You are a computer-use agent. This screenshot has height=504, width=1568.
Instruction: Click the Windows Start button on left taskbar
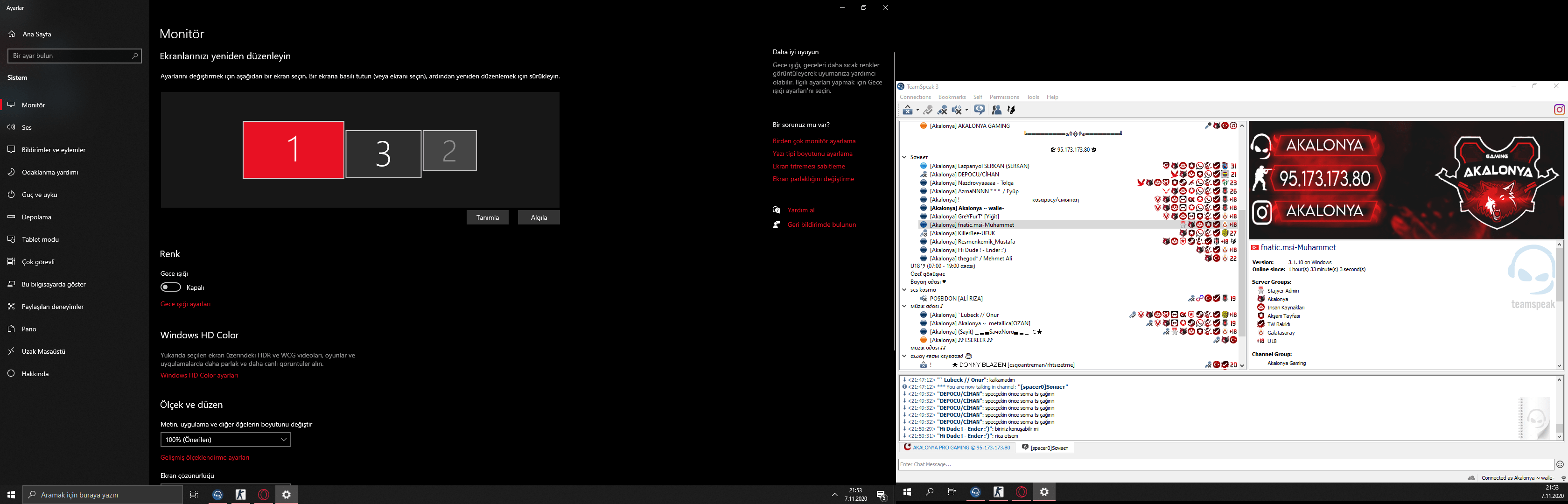click(11, 494)
